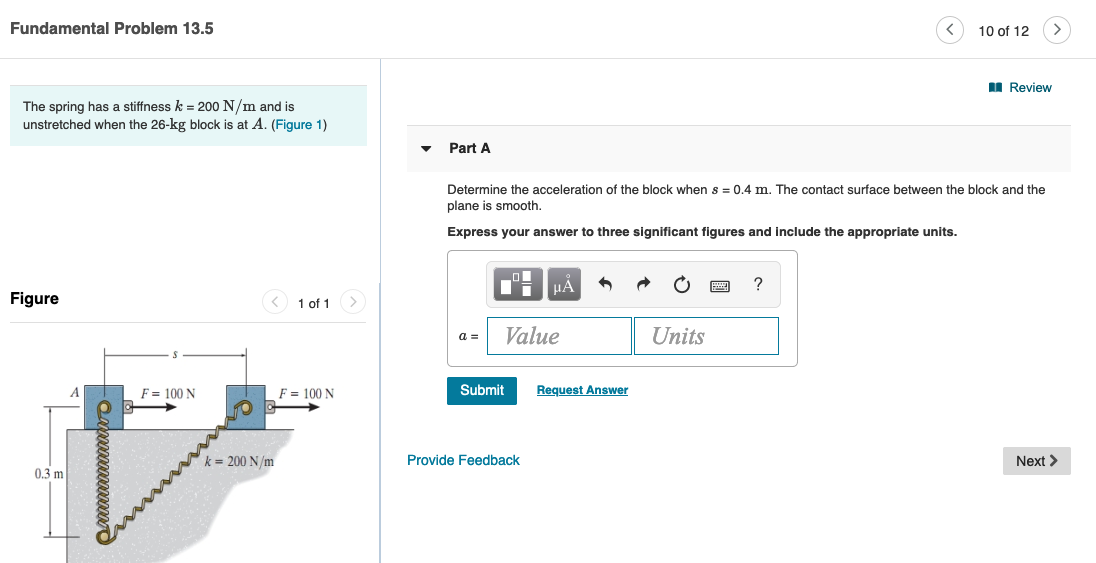
Task: Click the Request Answer link
Action: (x=582, y=390)
